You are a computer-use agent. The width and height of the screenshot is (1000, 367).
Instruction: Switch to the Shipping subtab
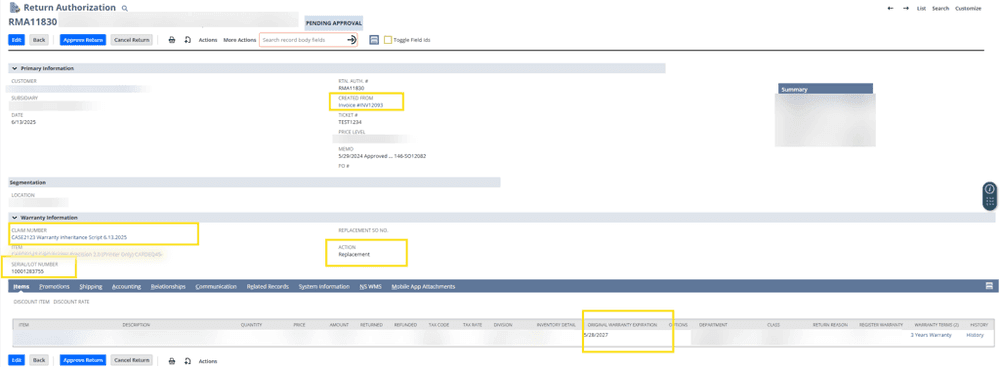[91, 287]
